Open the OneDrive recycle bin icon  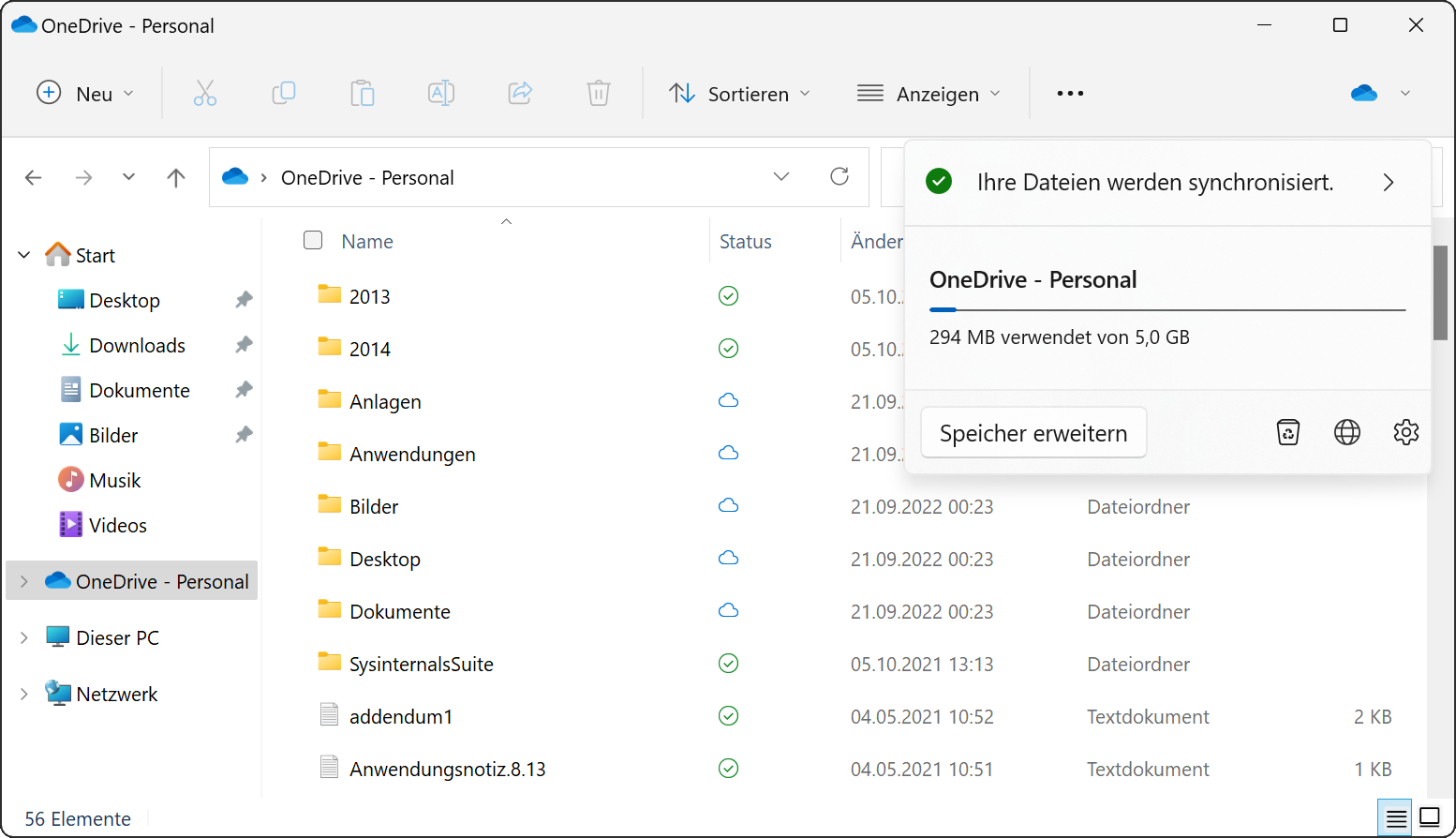pos(1288,432)
